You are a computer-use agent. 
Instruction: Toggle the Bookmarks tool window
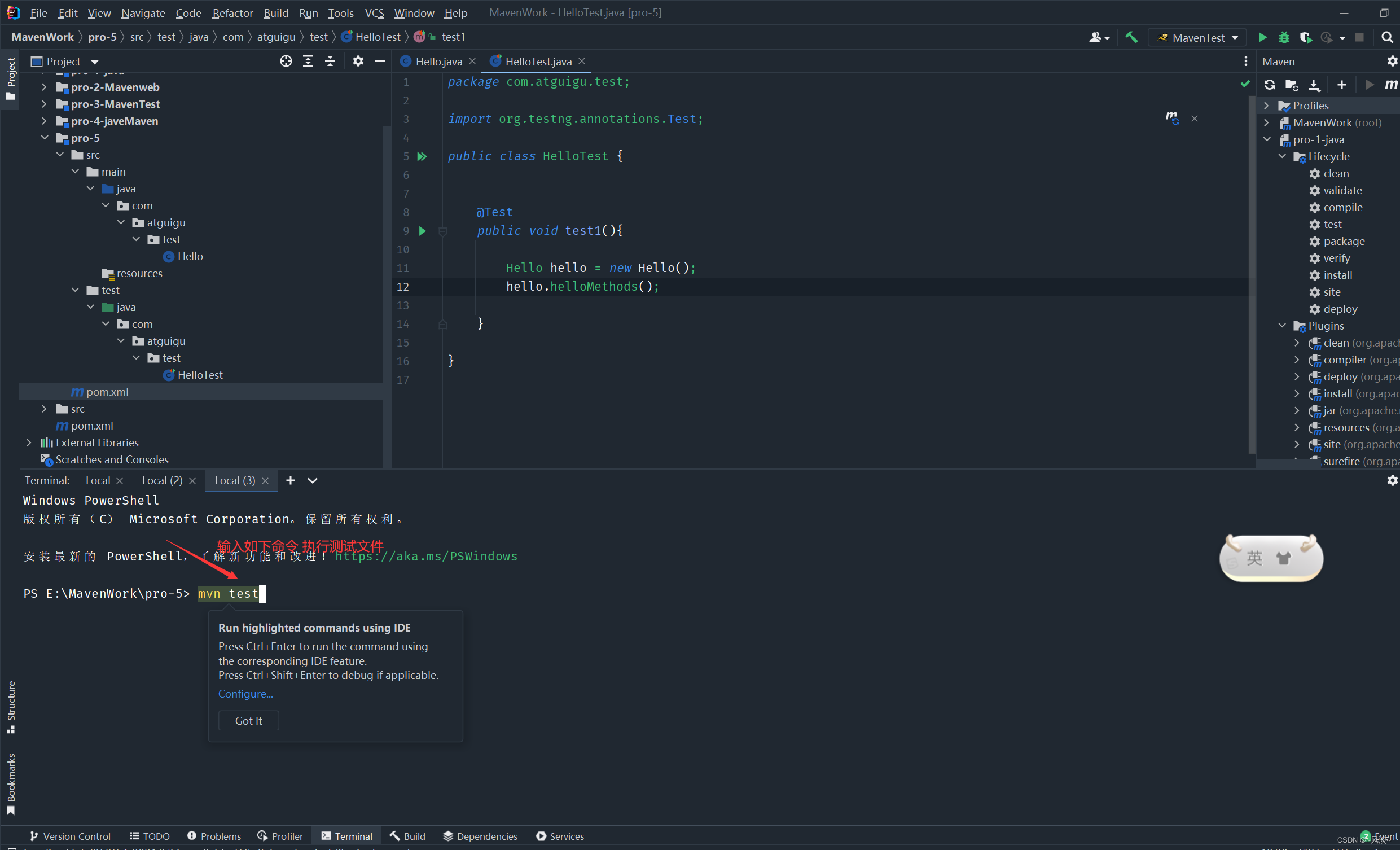pyautogui.click(x=10, y=785)
